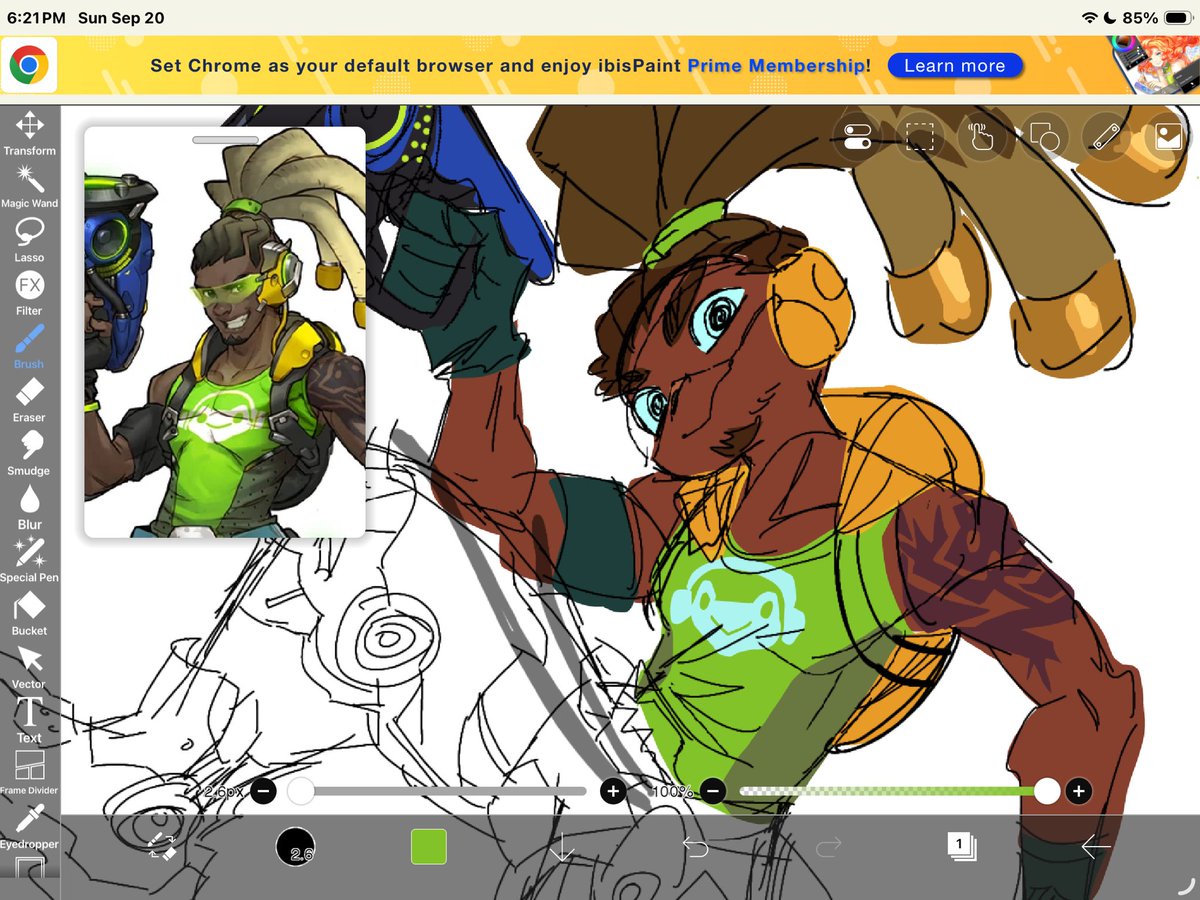Toggle the view options switch icon
Screen dimensions: 1200x900
[x=858, y=137]
